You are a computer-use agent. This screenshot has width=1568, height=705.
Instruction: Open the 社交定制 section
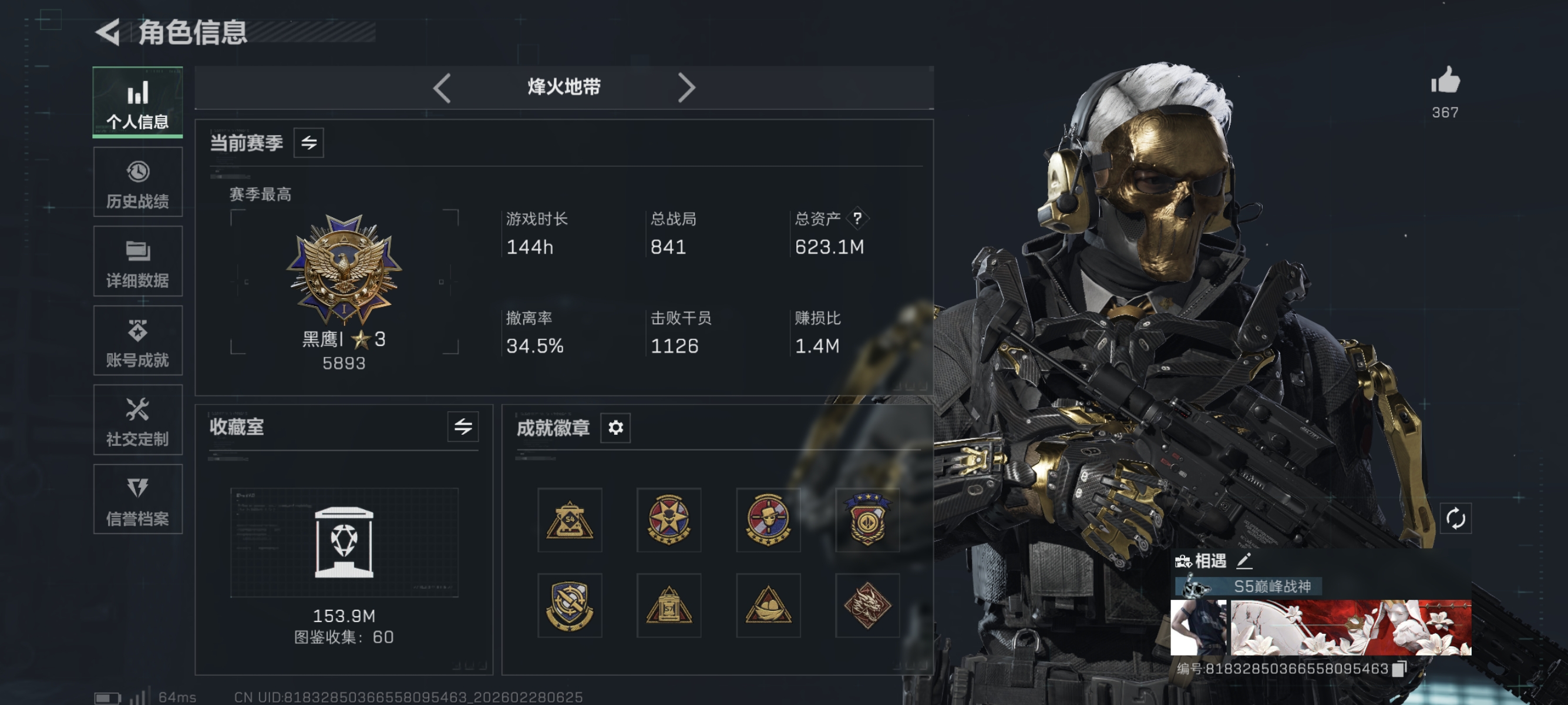pos(138,419)
